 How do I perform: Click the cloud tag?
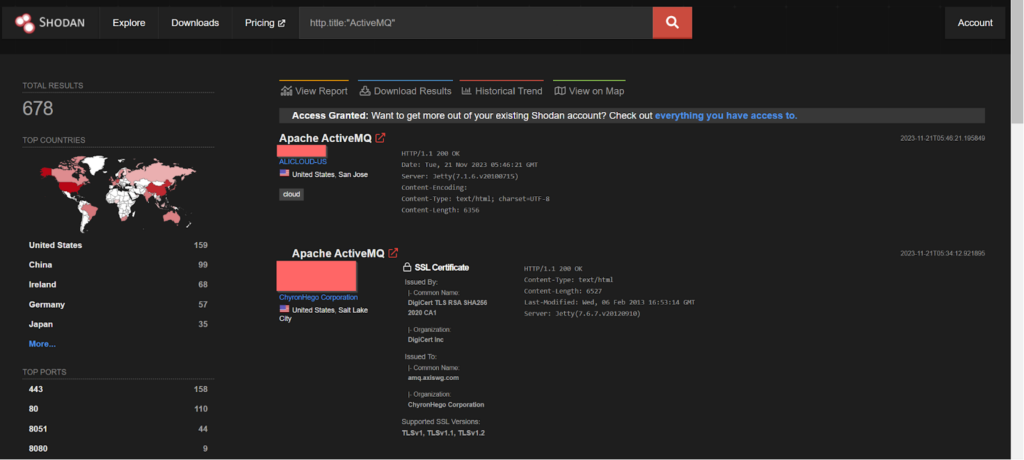coord(291,194)
